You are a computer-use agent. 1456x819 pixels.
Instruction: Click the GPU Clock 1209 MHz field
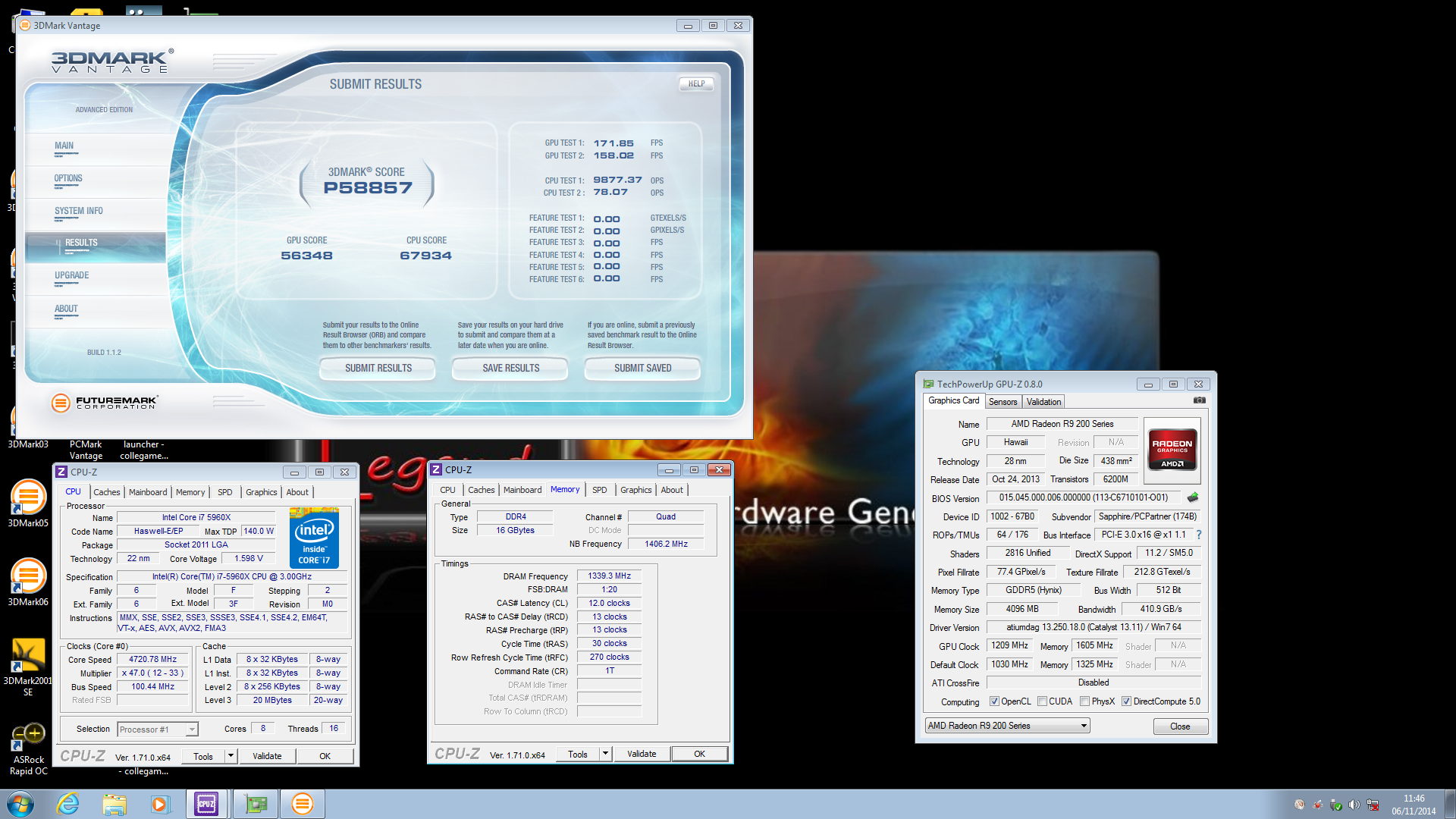(x=1009, y=646)
